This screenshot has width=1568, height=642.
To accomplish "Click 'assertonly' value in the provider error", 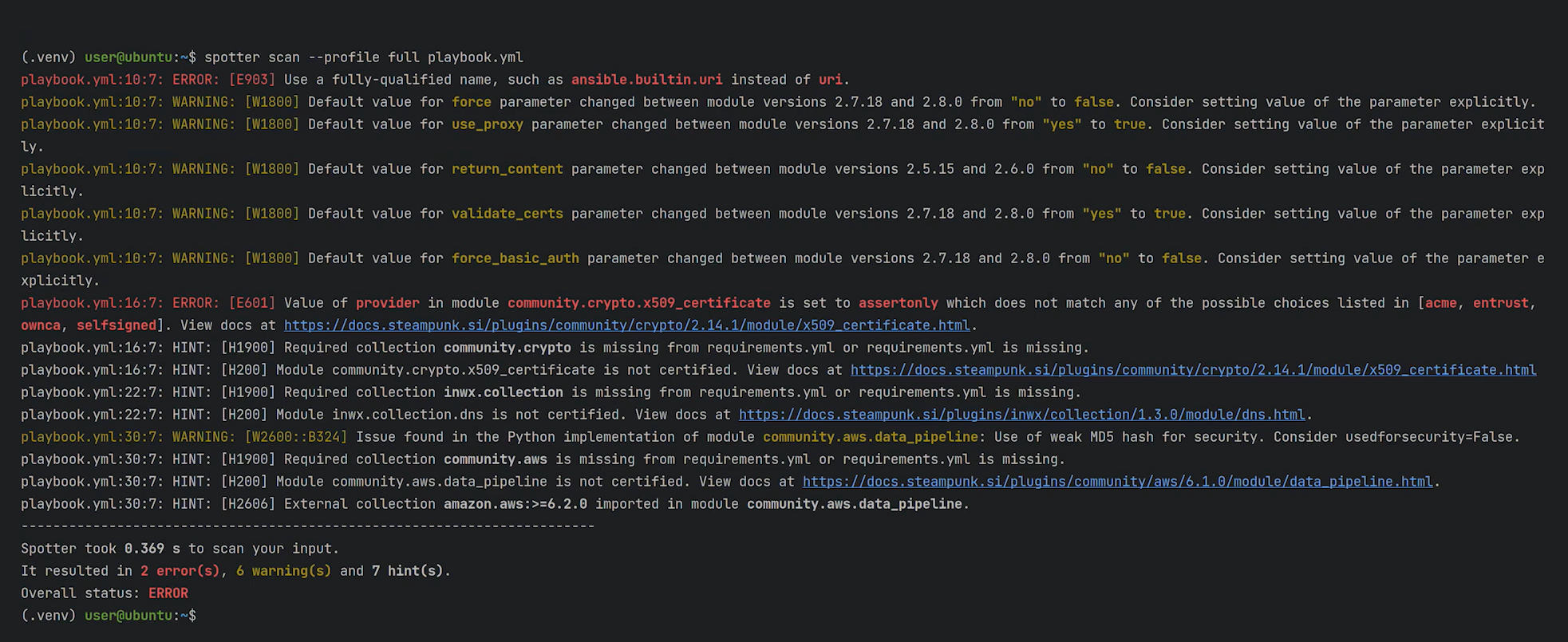I will pyautogui.click(x=898, y=303).
